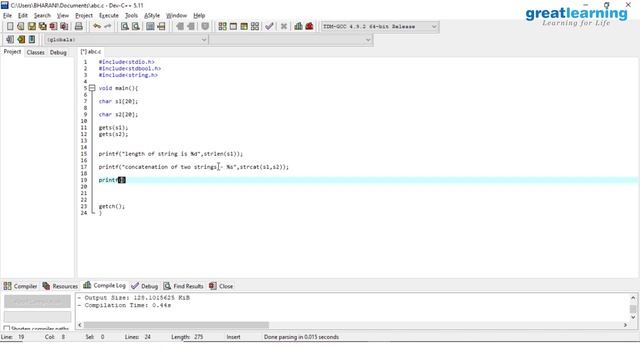
Task: Click the Save All toolbar icon
Action: pos(42,27)
